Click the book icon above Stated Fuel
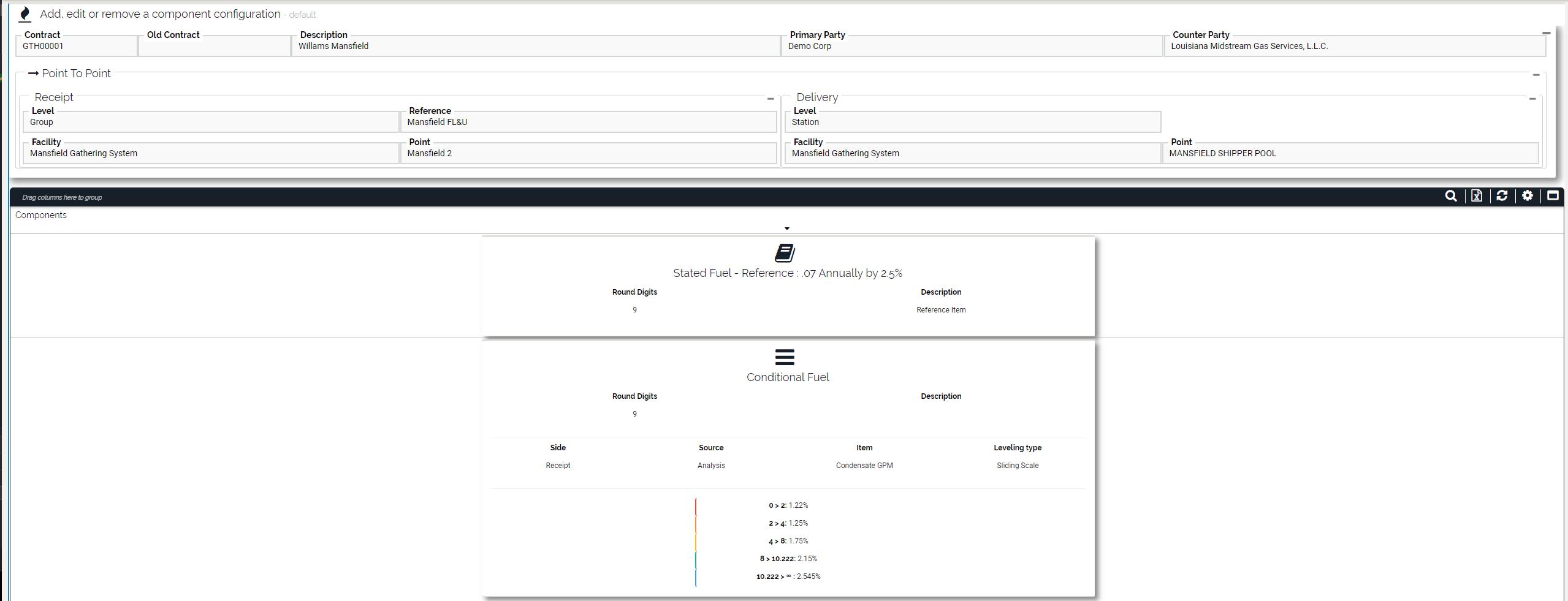 click(x=785, y=252)
